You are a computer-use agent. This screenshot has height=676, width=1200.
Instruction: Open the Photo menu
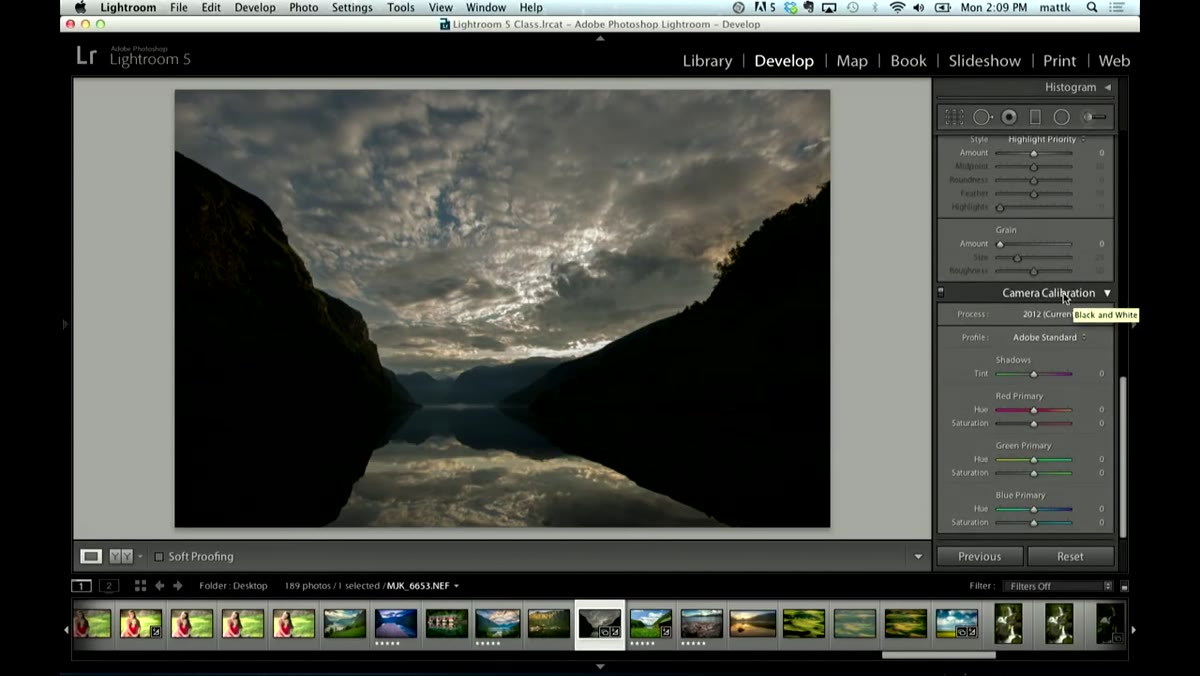304,8
